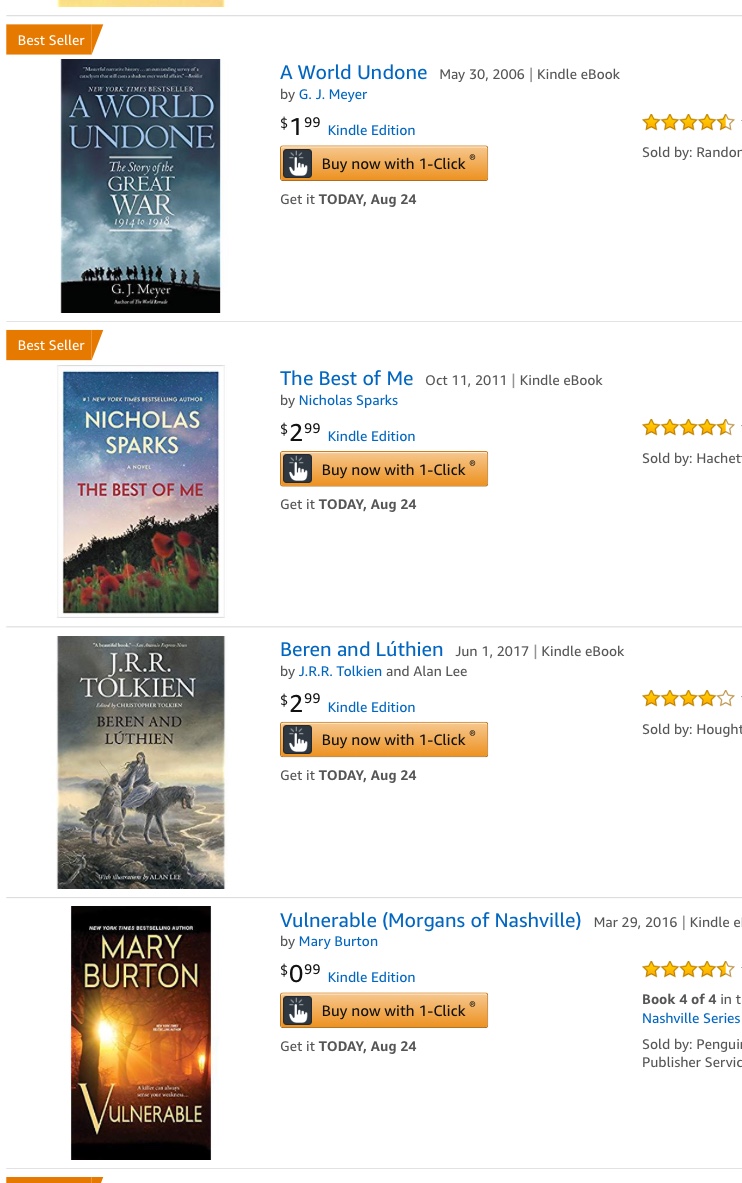The height and width of the screenshot is (1183, 742).
Task: Buy Vulnerable with 1-Click
Action: pyautogui.click(x=384, y=1011)
